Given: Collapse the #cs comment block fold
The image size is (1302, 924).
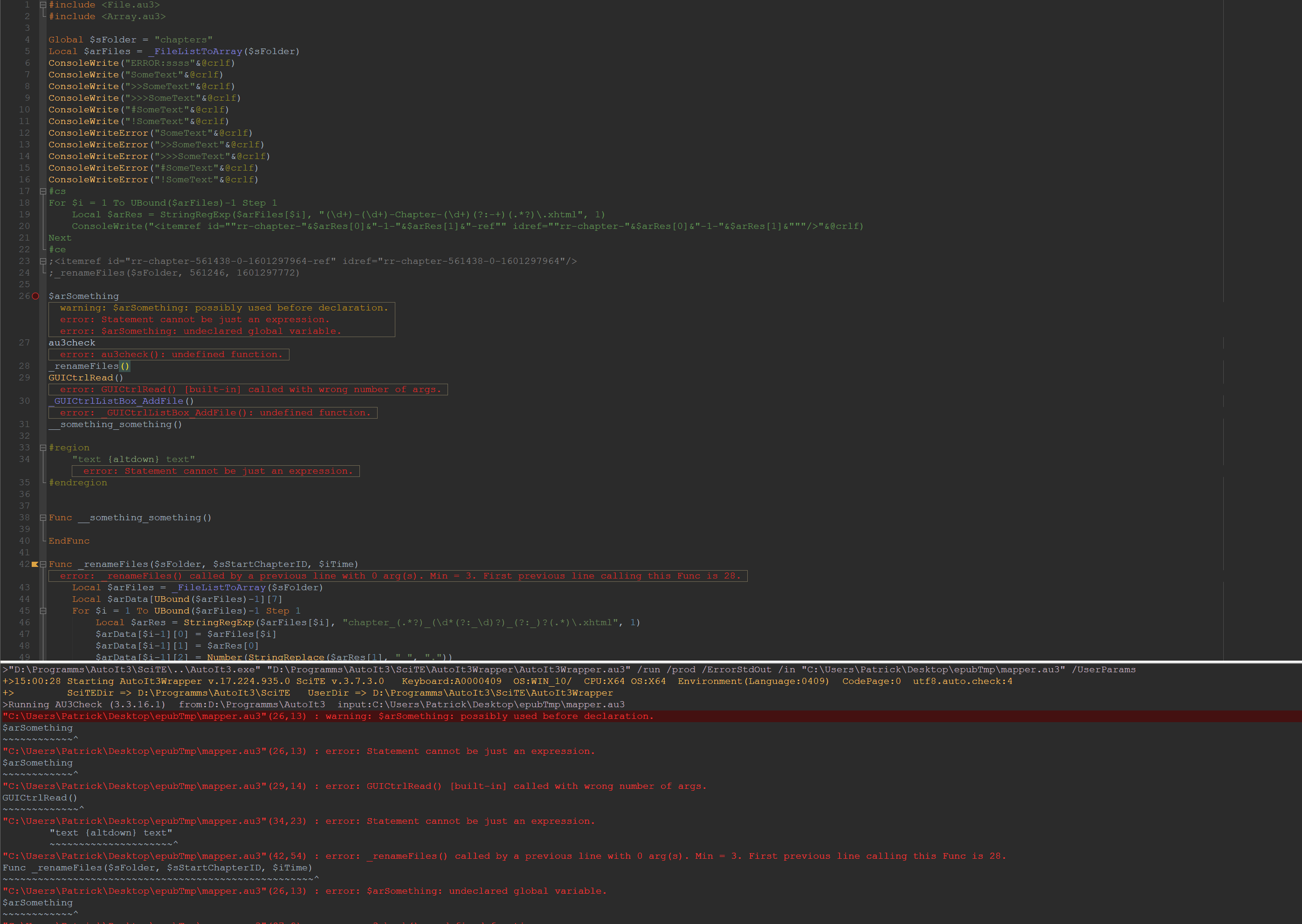Looking at the screenshot, I should [x=43, y=191].
